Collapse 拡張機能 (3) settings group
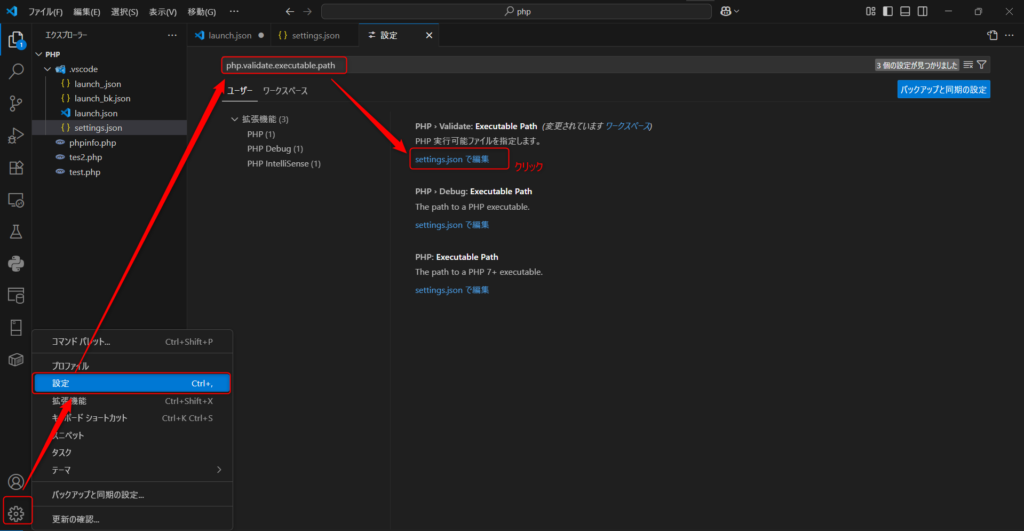Image resolution: width=1024 pixels, height=531 pixels. click(234, 119)
